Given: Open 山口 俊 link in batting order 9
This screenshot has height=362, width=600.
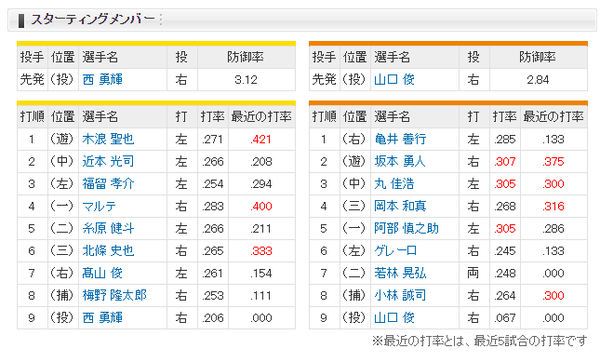Looking at the screenshot, I should [x=394, y=318].
